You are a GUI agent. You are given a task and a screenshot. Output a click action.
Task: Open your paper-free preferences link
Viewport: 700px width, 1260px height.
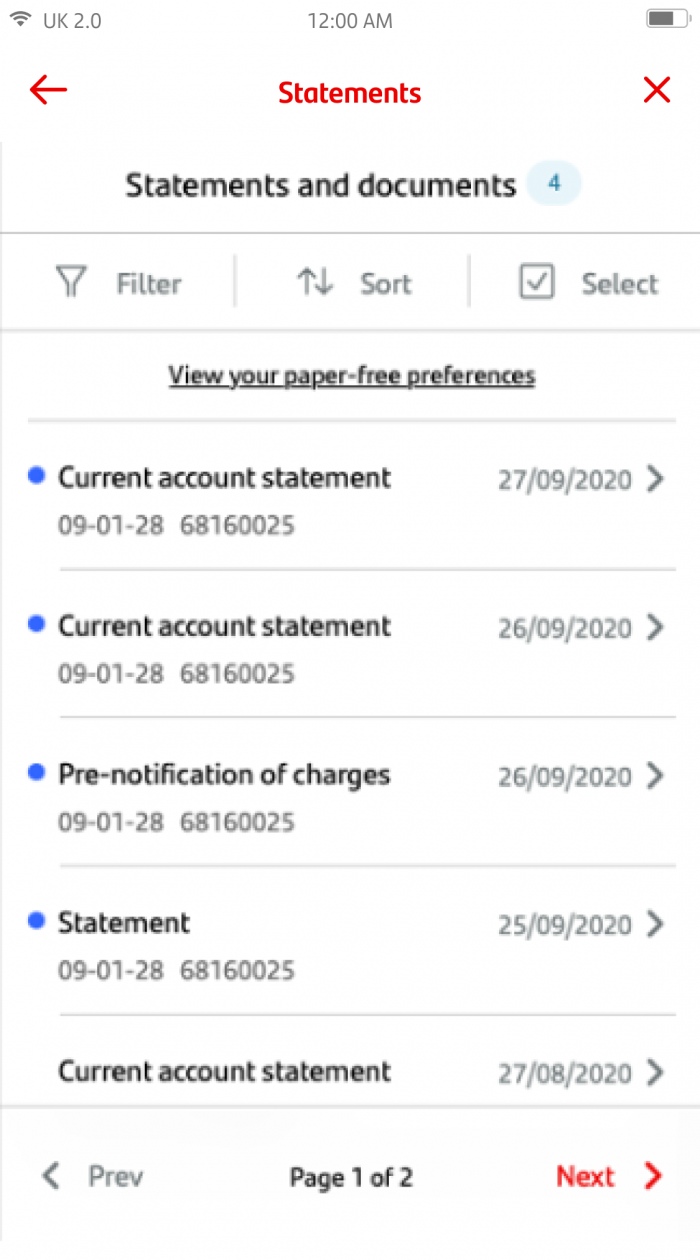[x=350, y=375]
